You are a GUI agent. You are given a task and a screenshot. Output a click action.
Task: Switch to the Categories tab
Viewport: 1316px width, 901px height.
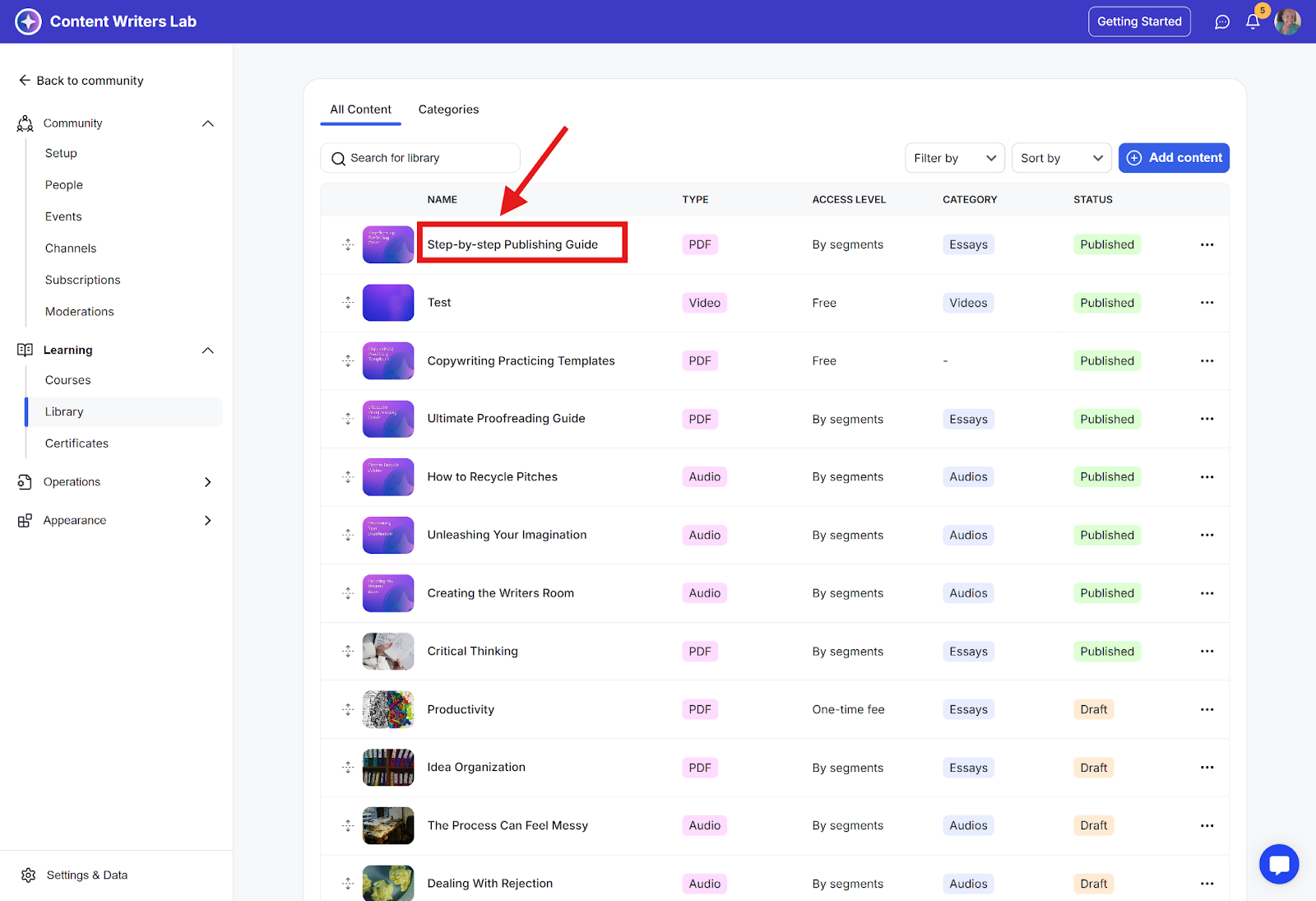click(x=448, y=109)
